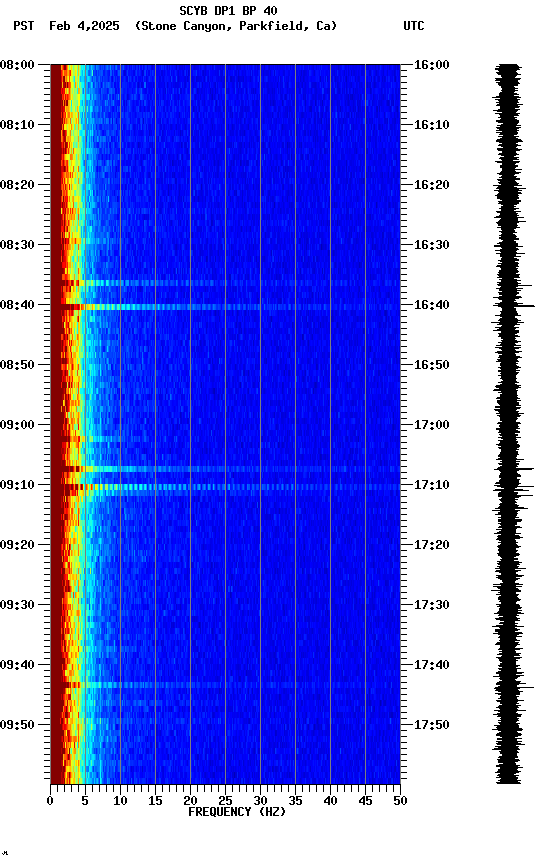Viewport: 552px width, 864px height.
Task: Click the 15 Hz frequency axis label
Action: tap(155, 801)
